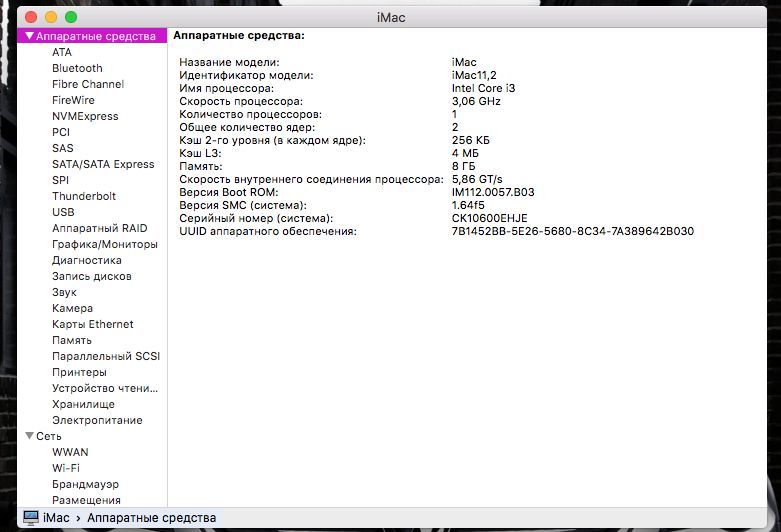Click the L3 cache value 4 МБ
Screen dimensions: 781x532
(465, 153)
